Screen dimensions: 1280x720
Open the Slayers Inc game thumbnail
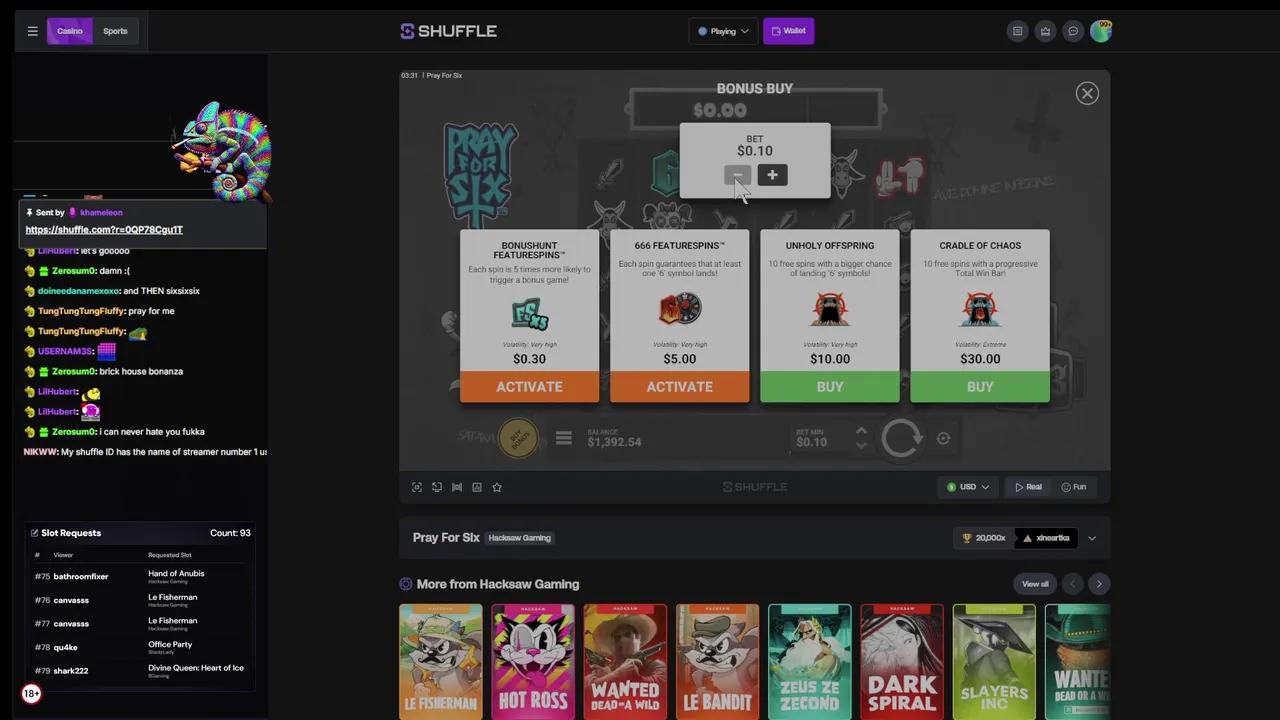click(994, 661)
